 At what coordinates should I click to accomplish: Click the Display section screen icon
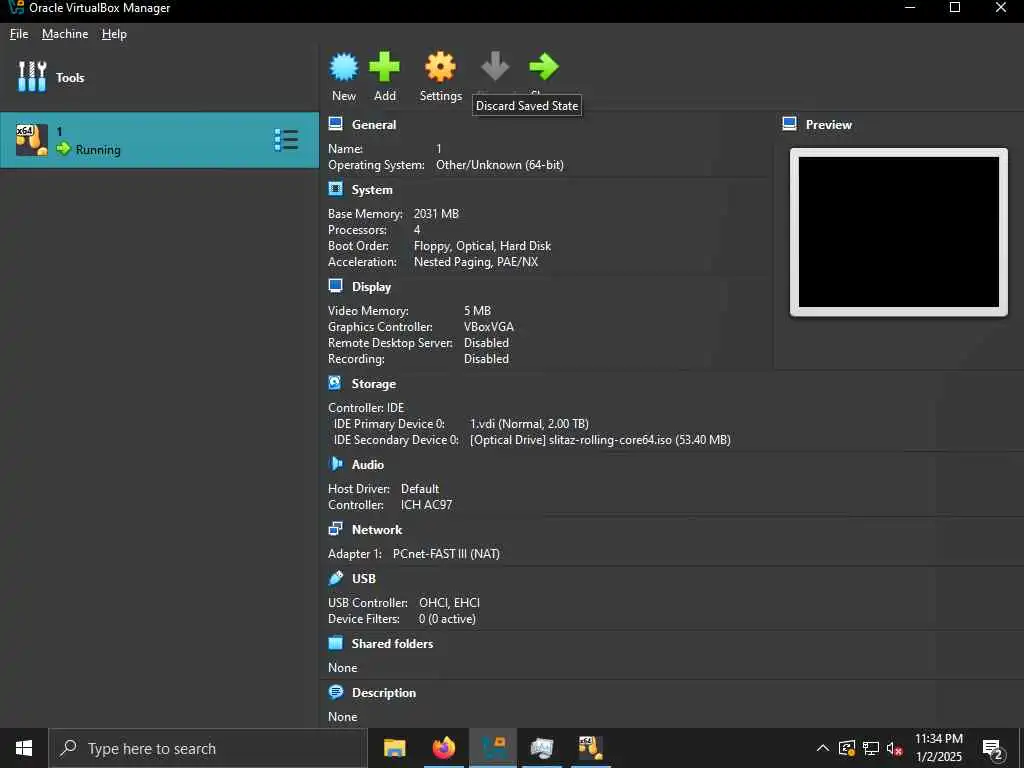coord(336,286)
